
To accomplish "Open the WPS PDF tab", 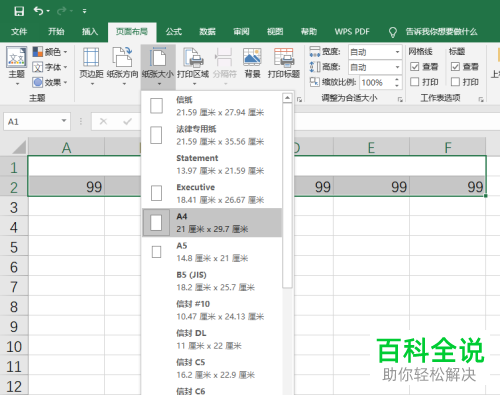I will click(x=352, y=32).
